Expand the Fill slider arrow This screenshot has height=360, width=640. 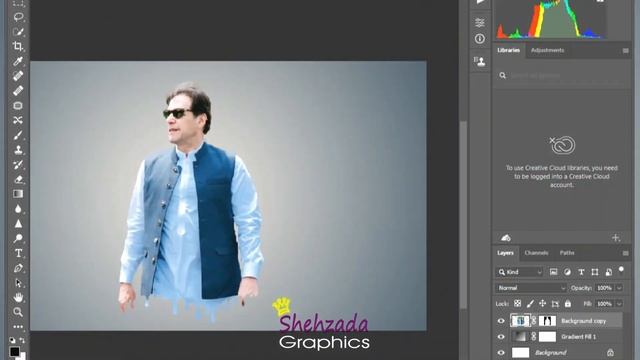tap(619, 304)
